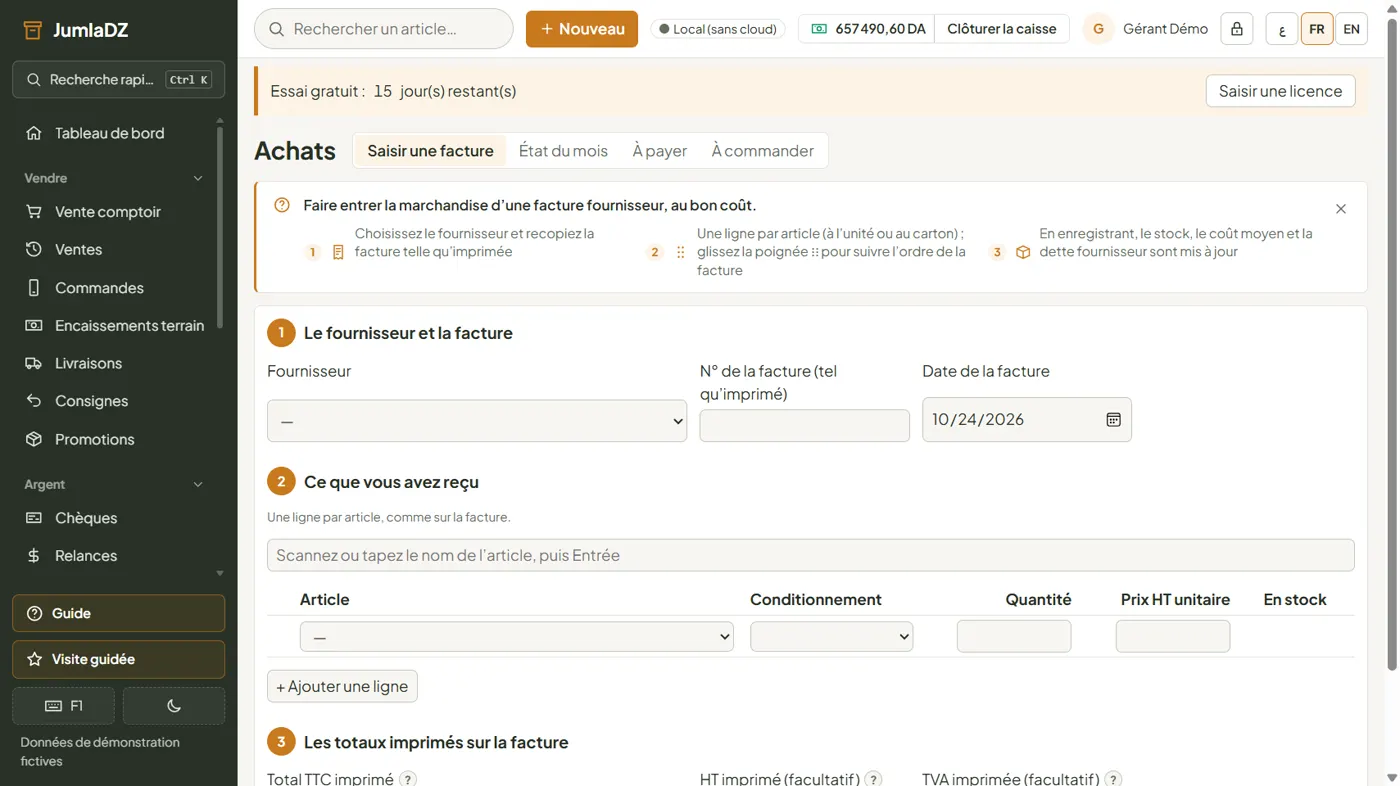
Task: Open the Conditionnement dropdown
Action: [x=831, y=637]
